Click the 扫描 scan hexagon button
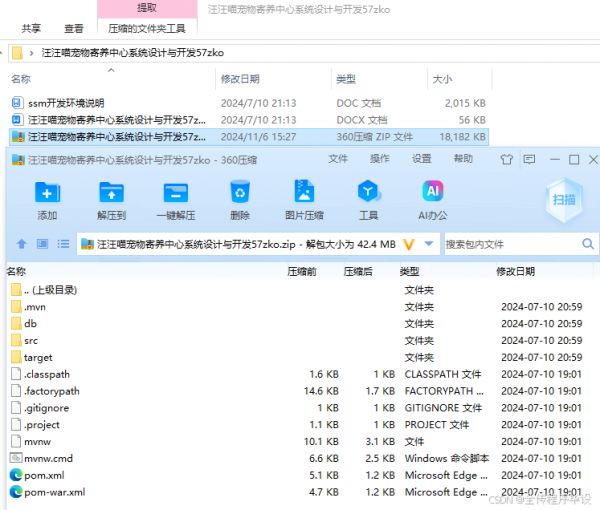Screen dimensions: 600x510 pos(564,200)
